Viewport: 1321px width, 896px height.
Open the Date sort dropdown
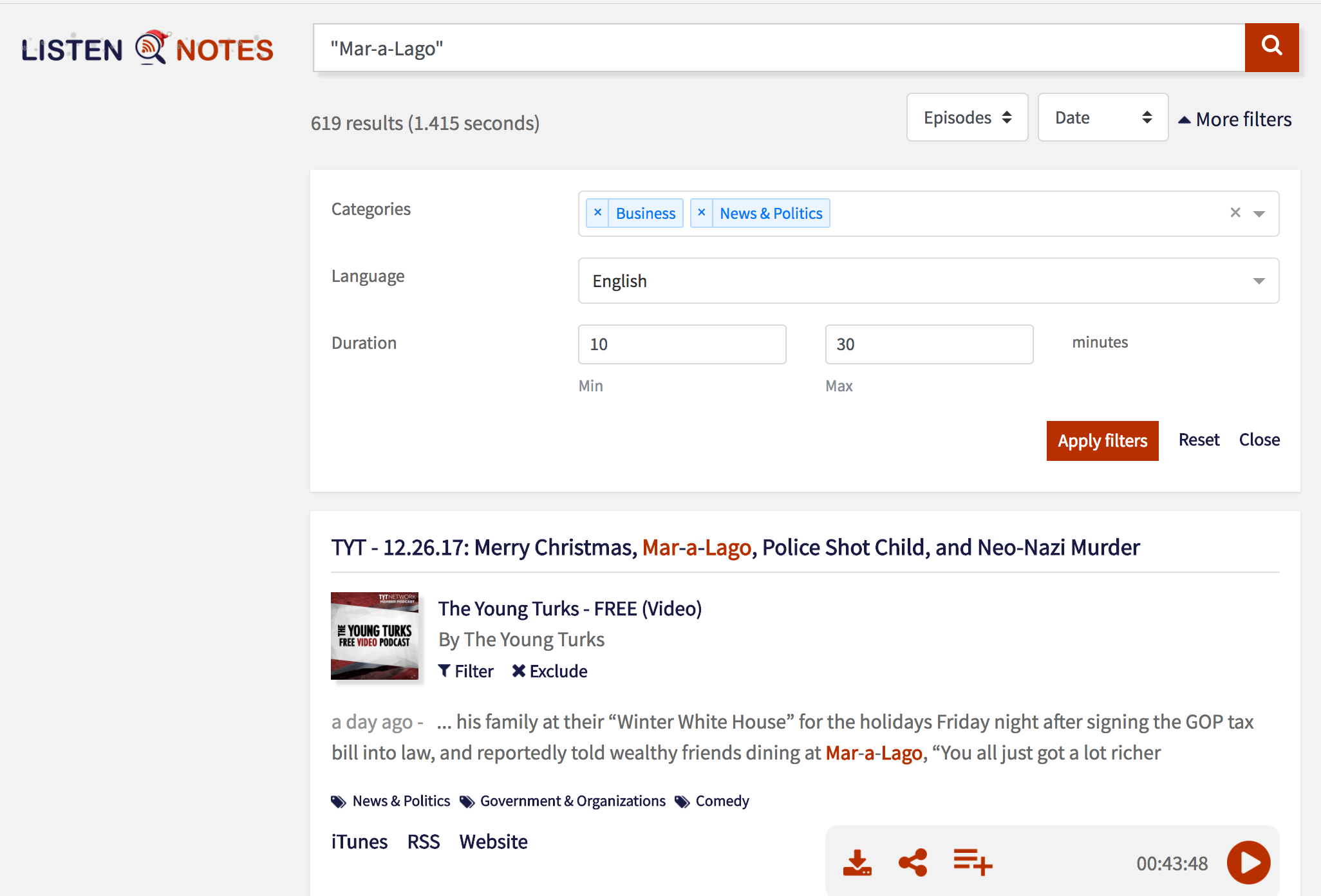(1102, 118)
